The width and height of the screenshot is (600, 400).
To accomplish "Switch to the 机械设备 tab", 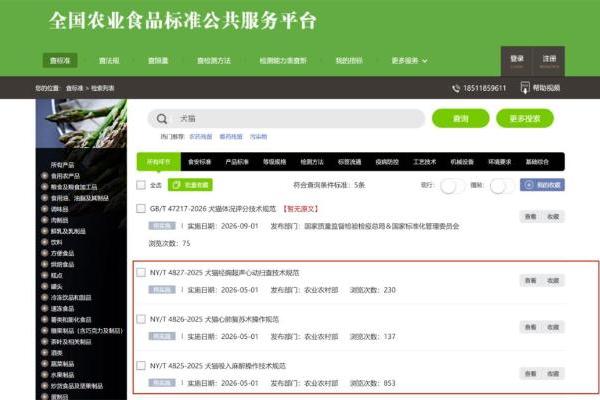I will coord(462,162).
